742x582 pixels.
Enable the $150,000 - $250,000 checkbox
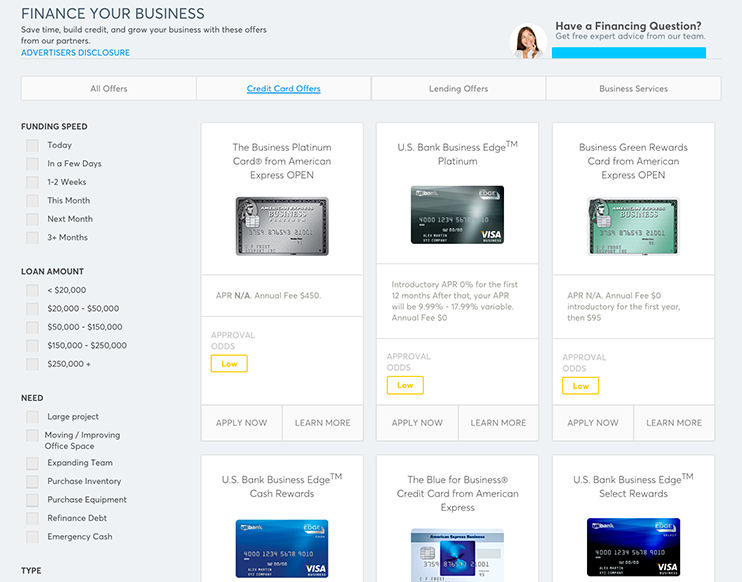(x=32, y=345)
